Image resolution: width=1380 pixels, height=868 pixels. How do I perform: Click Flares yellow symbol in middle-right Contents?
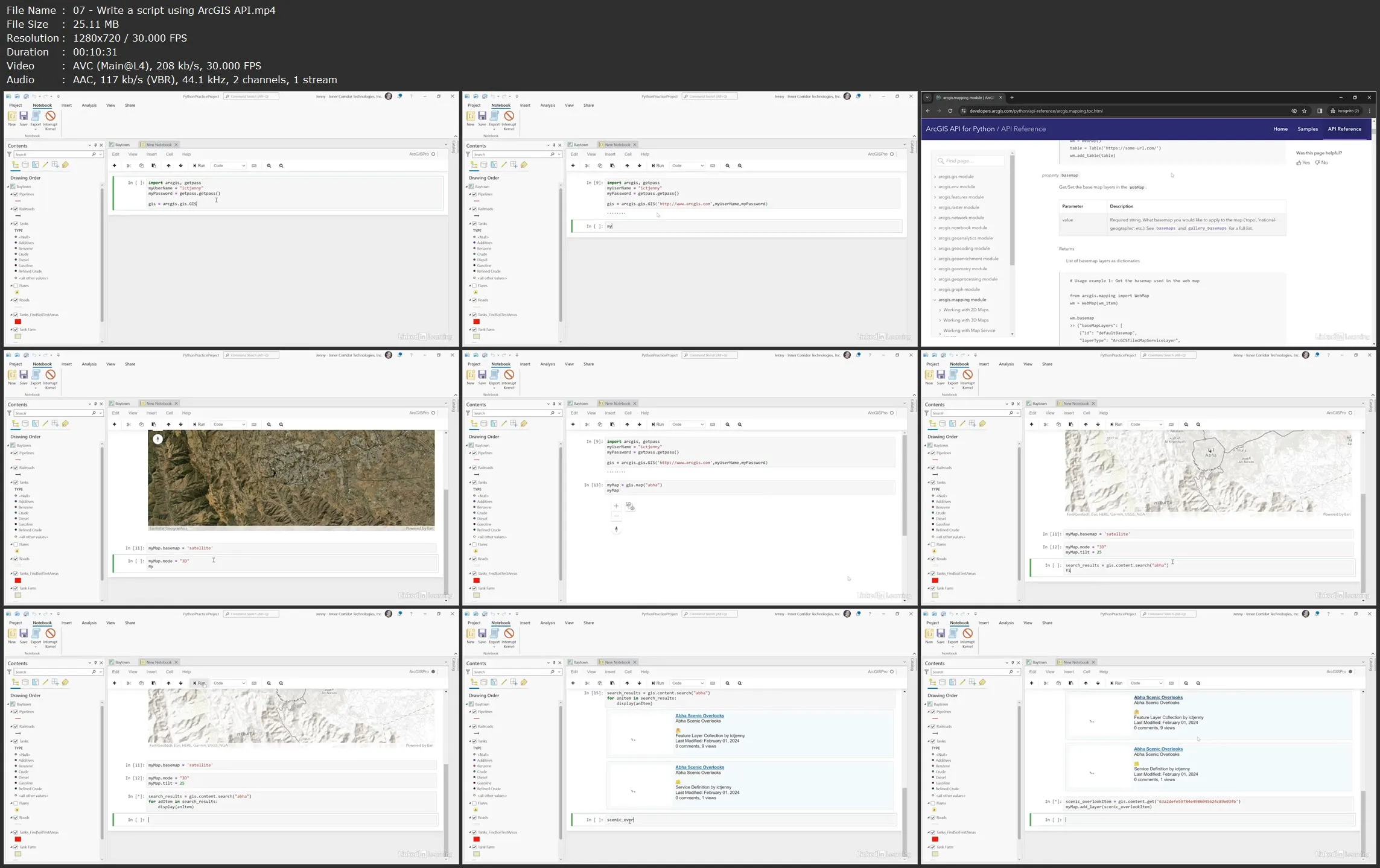click(x=934, y=551)
